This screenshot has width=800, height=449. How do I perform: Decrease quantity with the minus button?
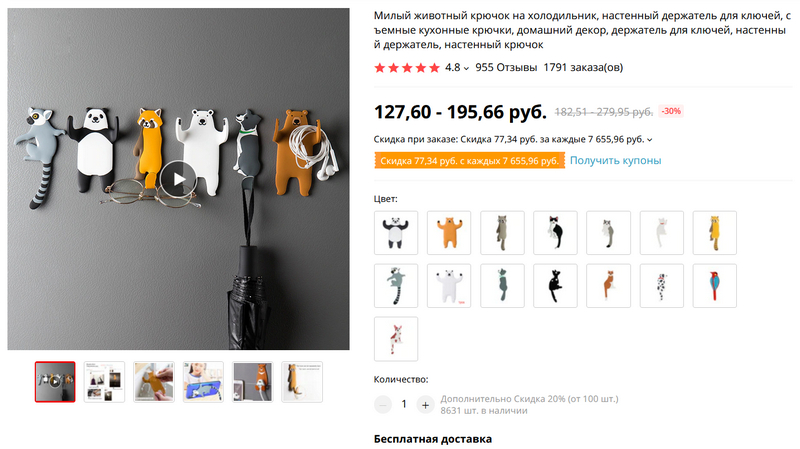point(383,405)
